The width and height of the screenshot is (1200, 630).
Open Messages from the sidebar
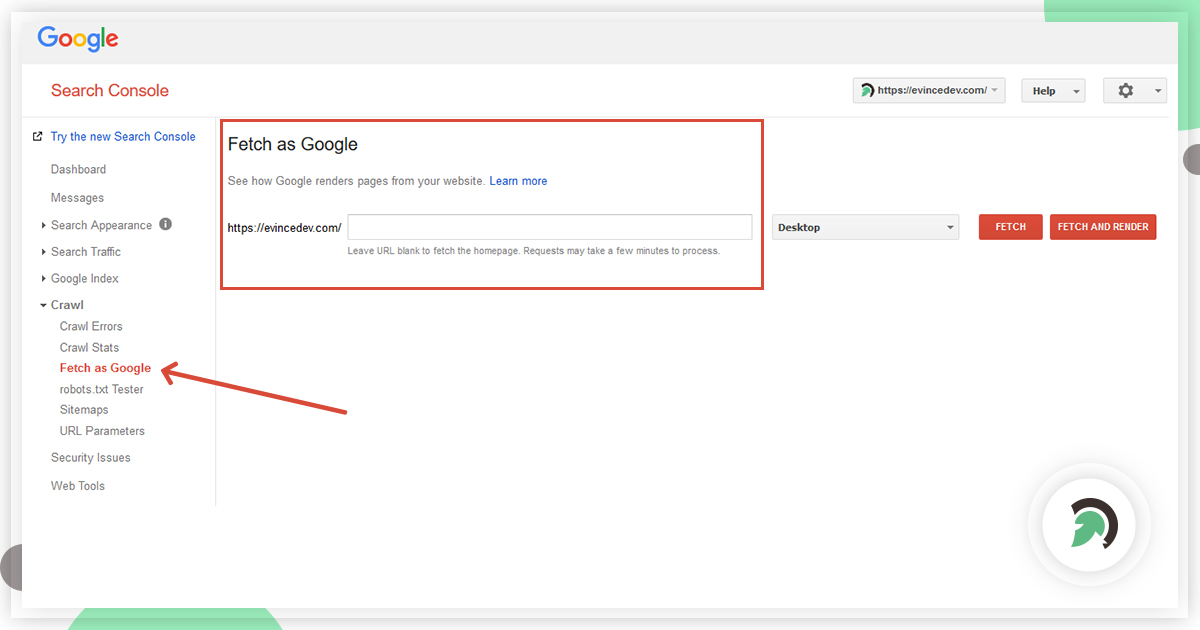(76, 197)
